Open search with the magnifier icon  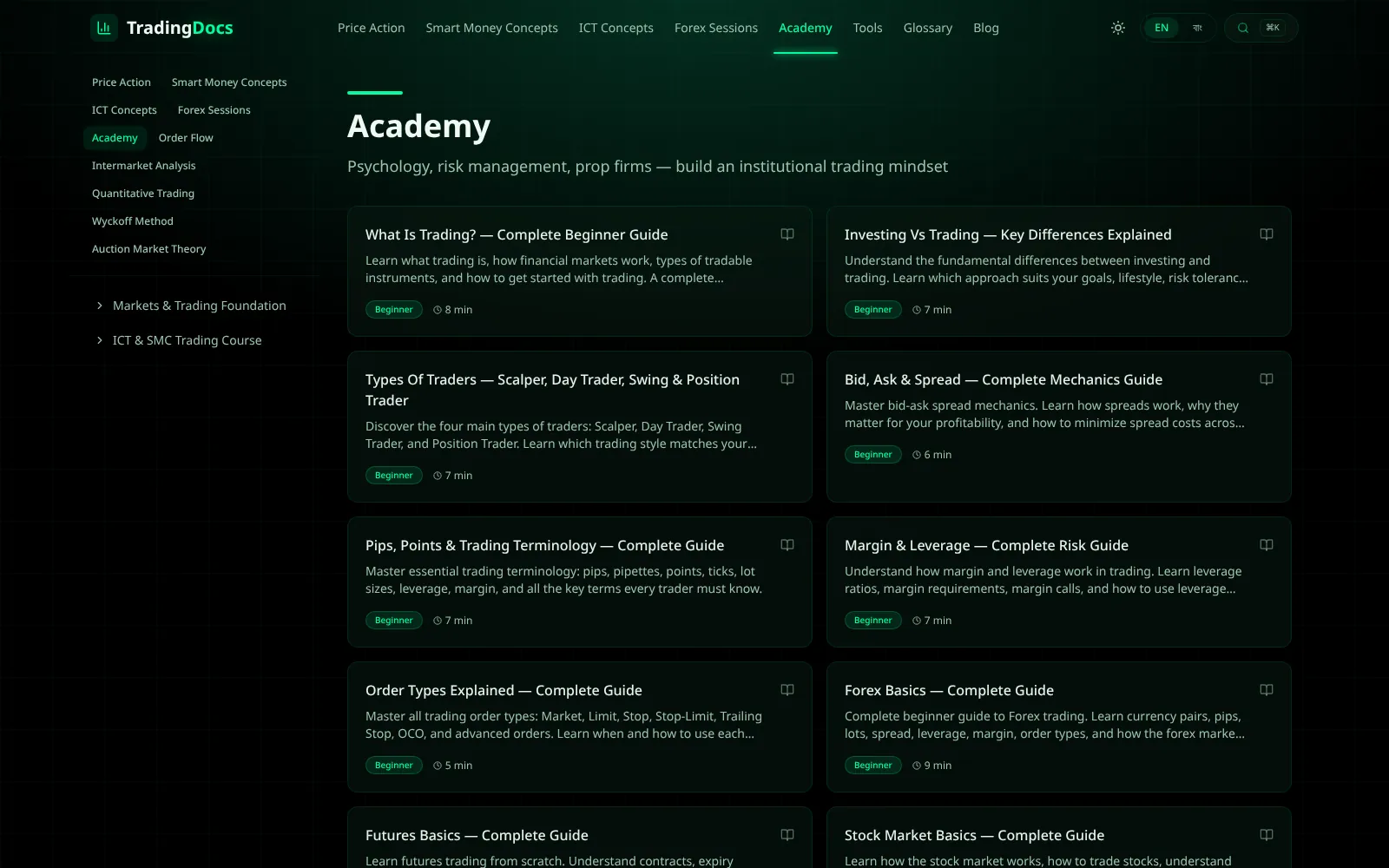tap(1243, 28)
